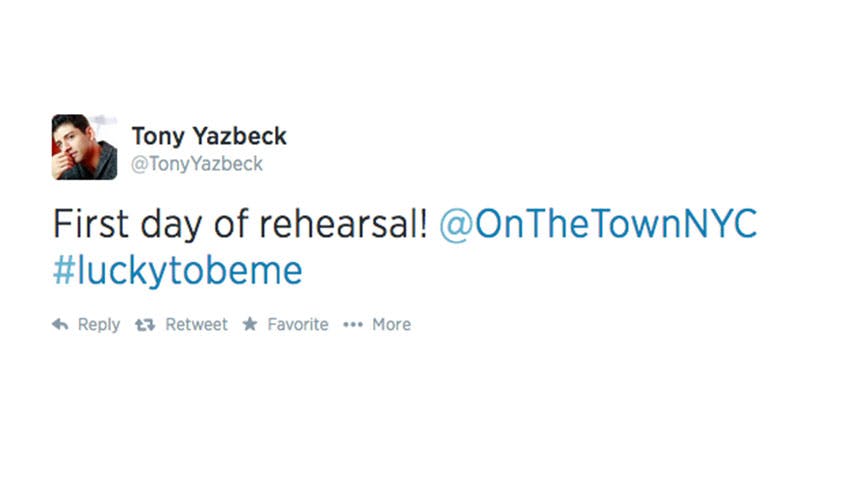
Task: Open Tony Yazbeck's profile photo
Action: [x=84, y=147]
